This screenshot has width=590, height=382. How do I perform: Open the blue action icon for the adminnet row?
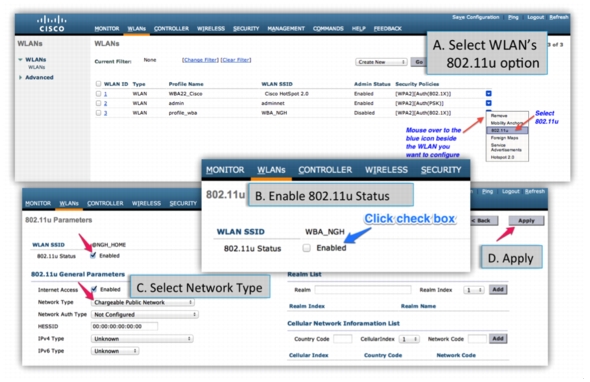pyautogui.click(x=488, y=103)
